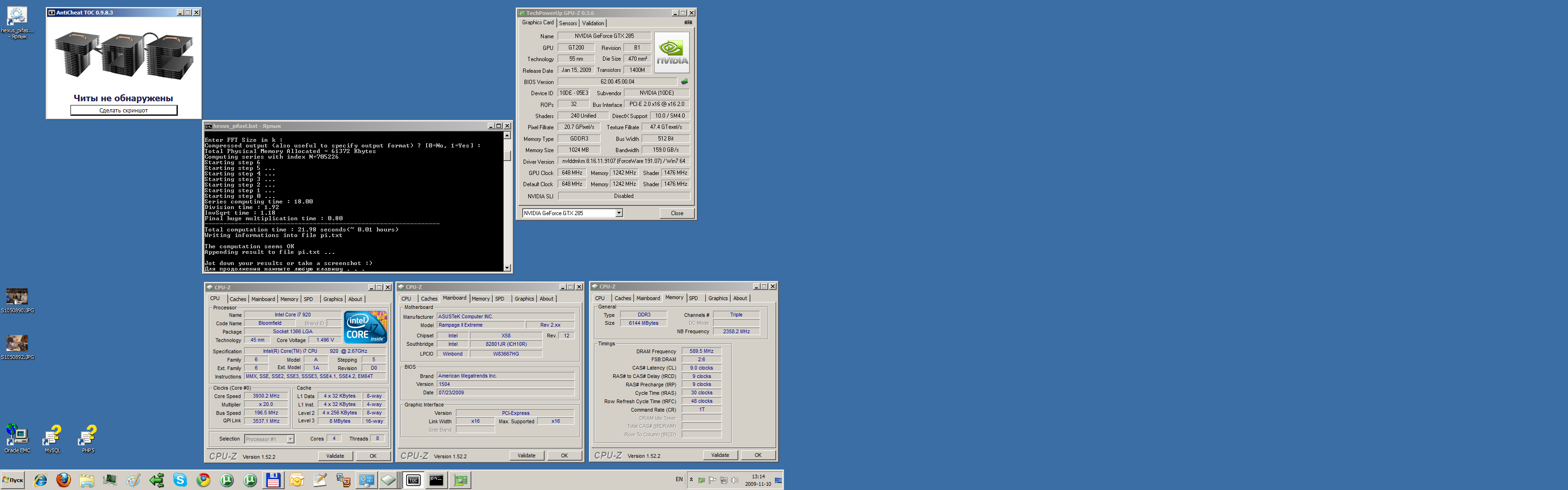The width and height of the screenshot is (1568, 490).
Task: Click the Rampage II Extreme model field
Action: click(x=480, y=325)
